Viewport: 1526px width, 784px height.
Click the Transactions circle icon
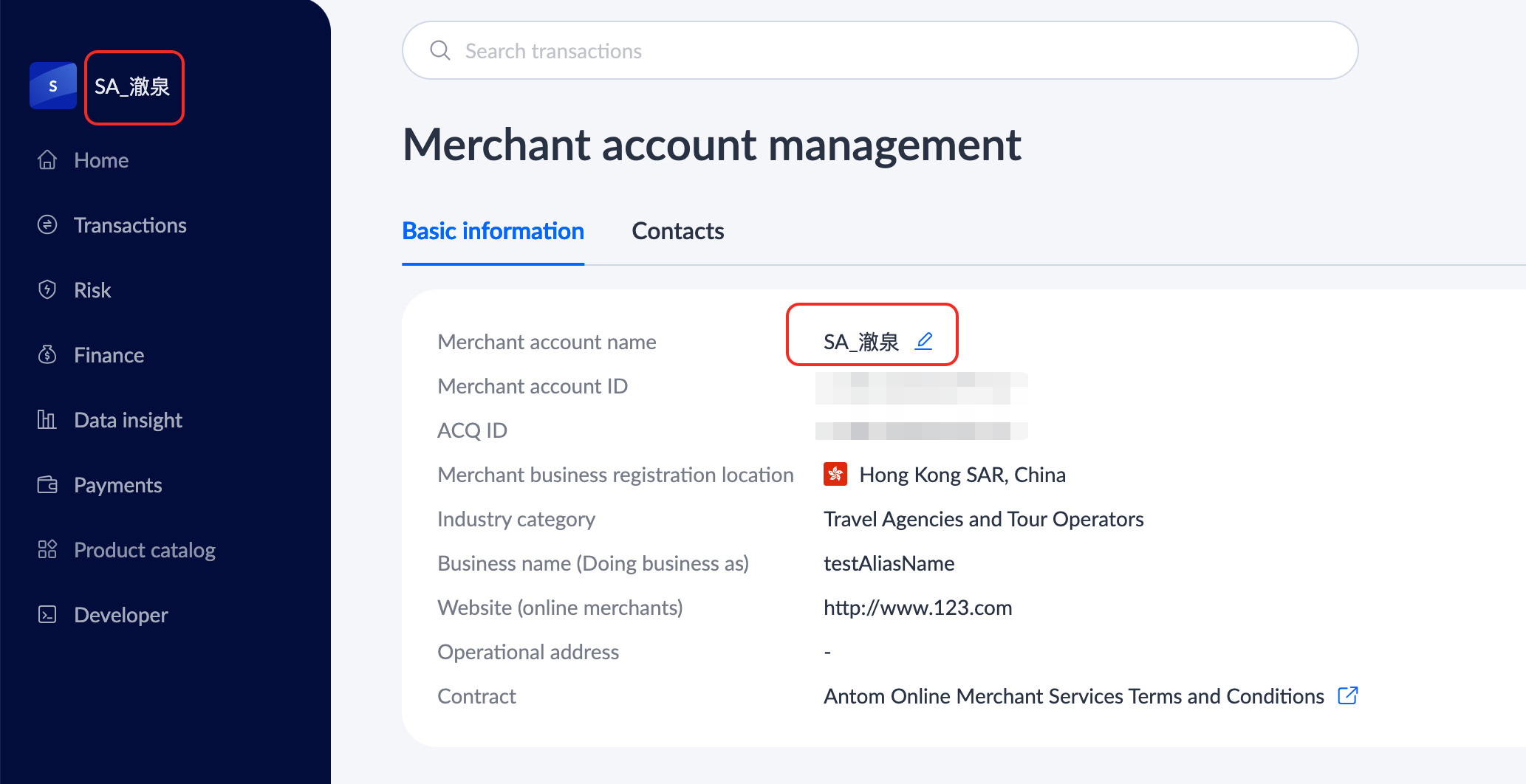coord(47,225)
